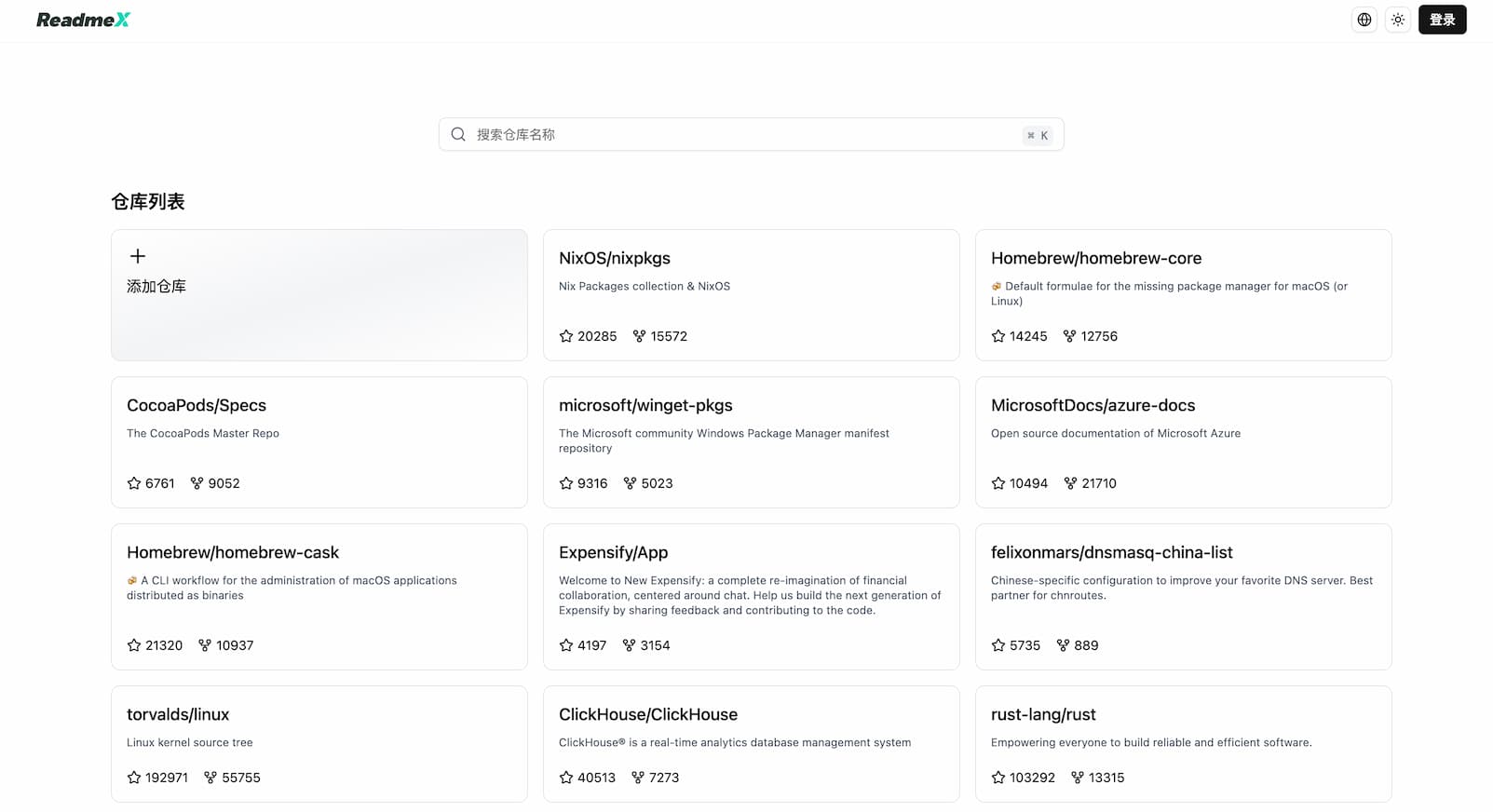Viewport: 1493px width, 812px height.
Task: Click 'Open source documentation of Microsoft Azure' text
Action: [x=1116, y=433]
